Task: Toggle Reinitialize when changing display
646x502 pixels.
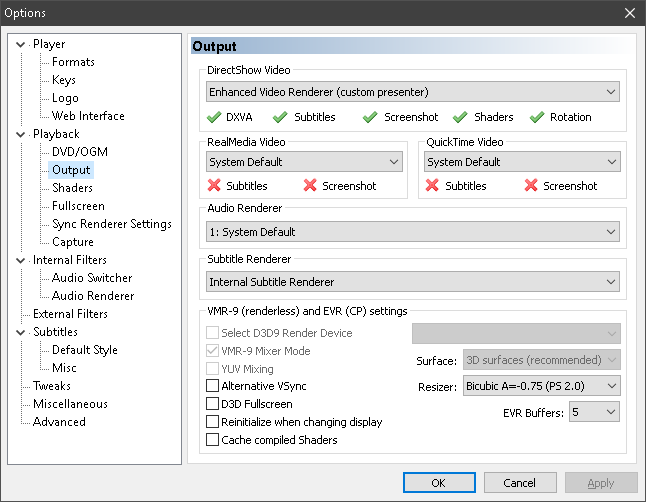Action: click(x=212, y=422)
